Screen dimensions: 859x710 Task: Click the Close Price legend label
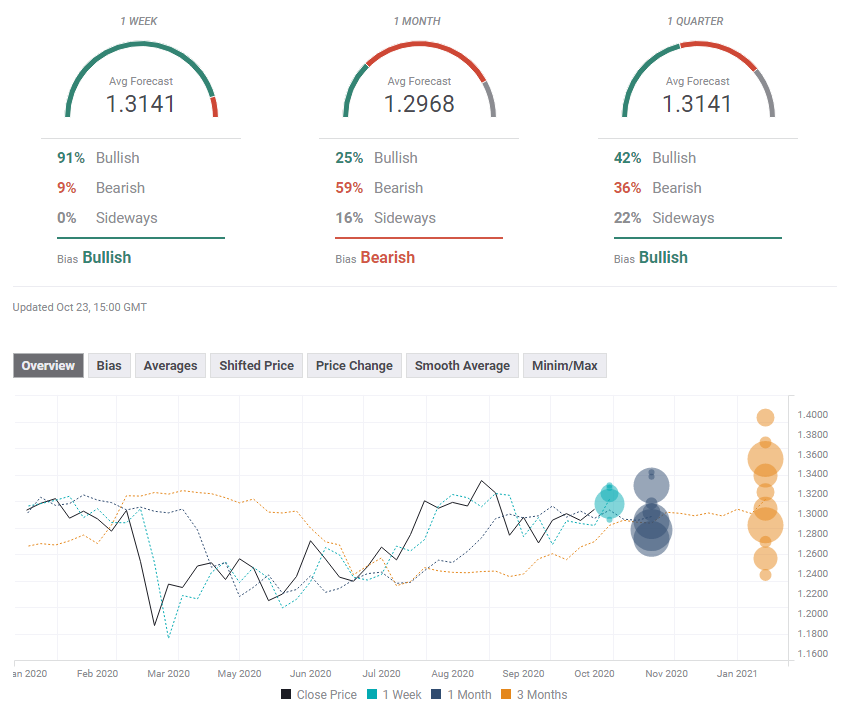(327, 695)
